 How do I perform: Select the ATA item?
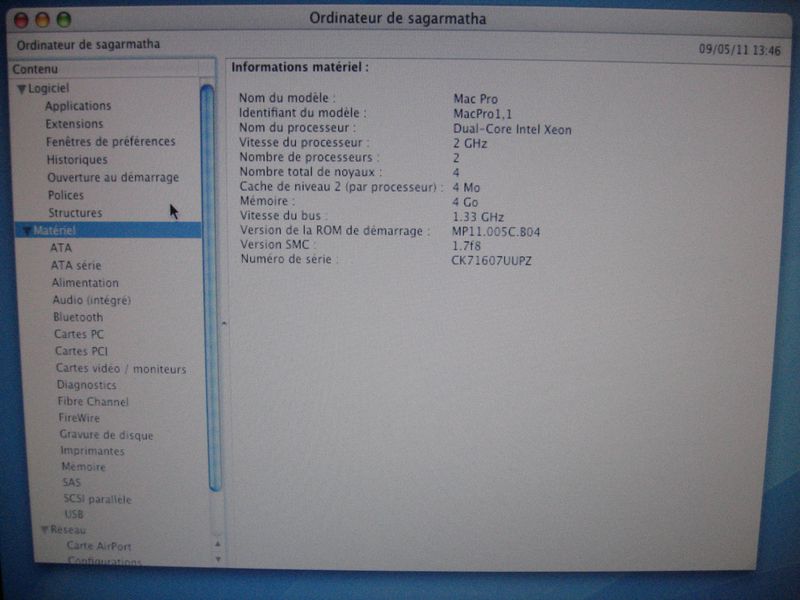[x=61, y=248]
